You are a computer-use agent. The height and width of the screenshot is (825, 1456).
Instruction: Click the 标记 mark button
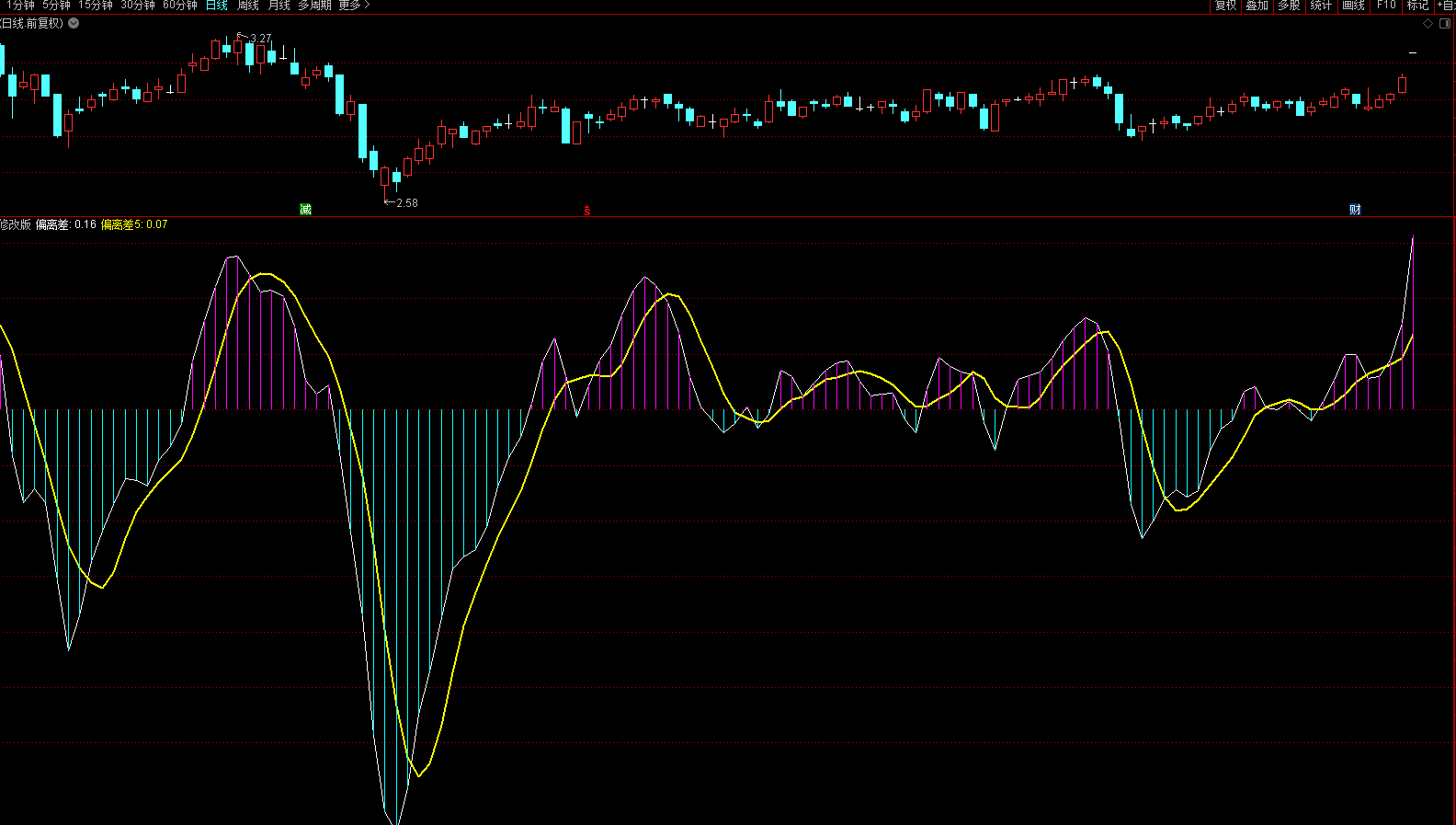(x=1417, y=6)
